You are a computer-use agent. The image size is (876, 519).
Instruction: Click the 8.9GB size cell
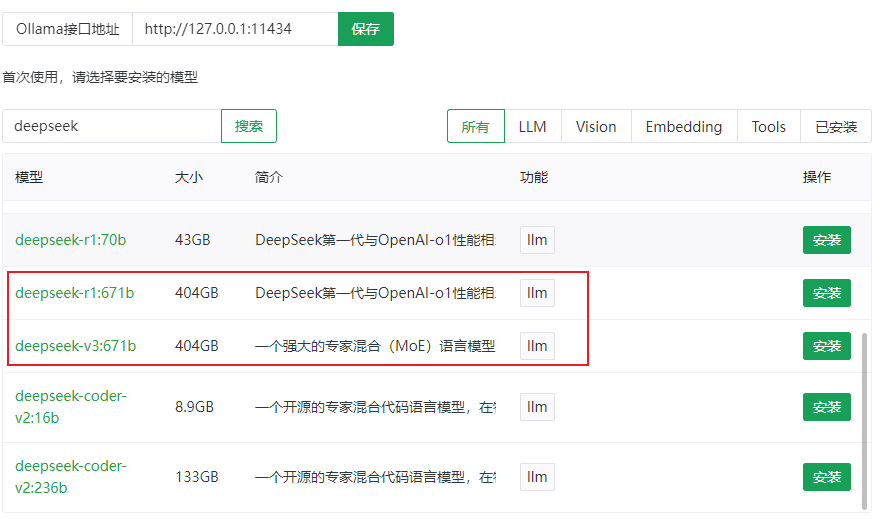coord(194,407)
